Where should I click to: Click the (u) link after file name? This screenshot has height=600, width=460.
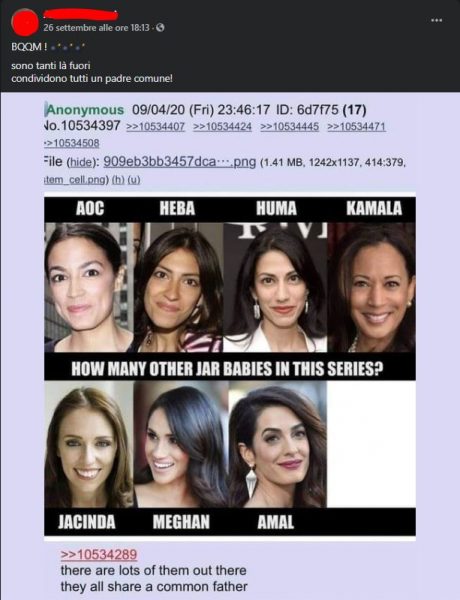pos(134,179)
